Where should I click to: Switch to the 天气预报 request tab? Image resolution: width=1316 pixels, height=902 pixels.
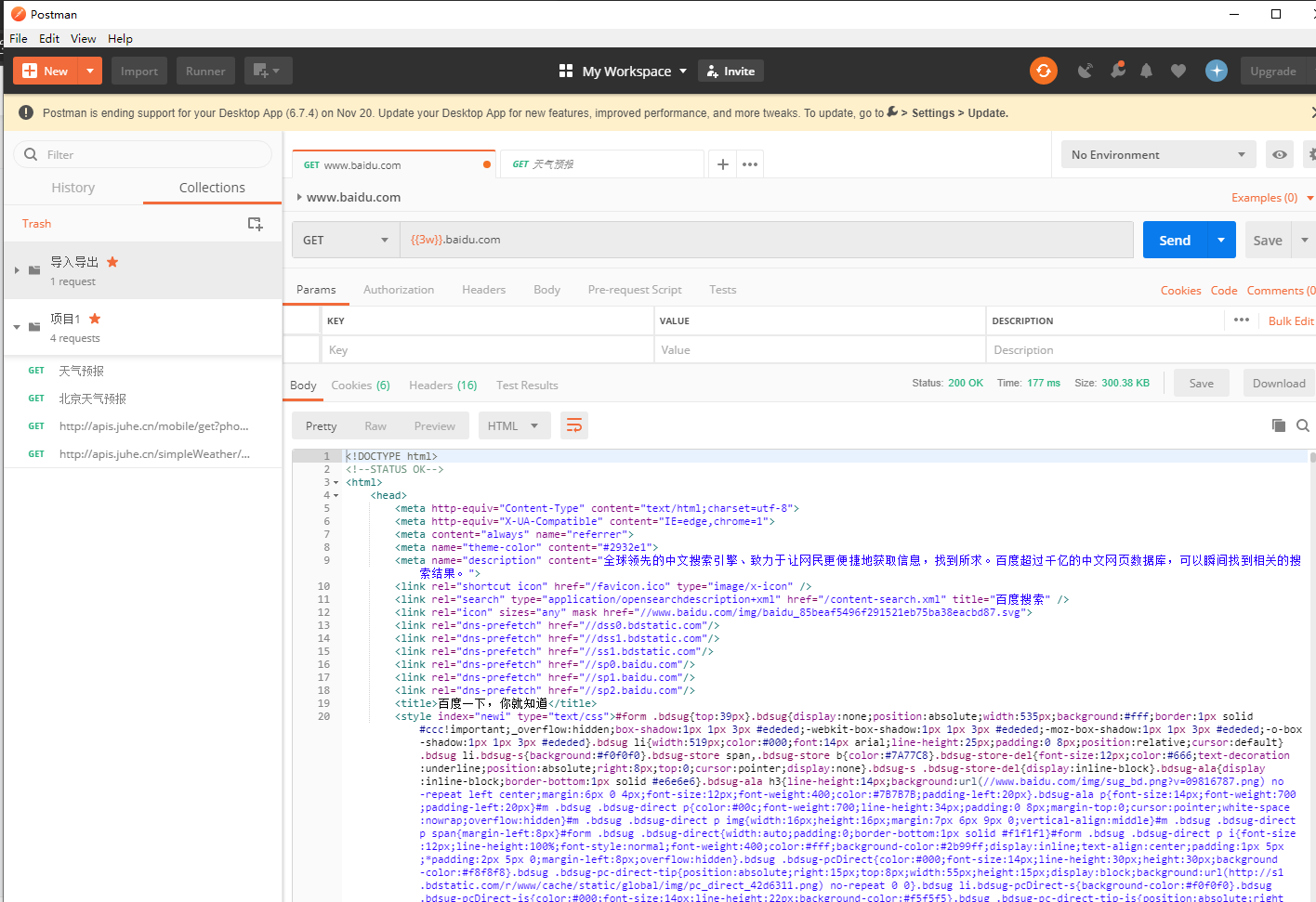[x=602, y=164]
